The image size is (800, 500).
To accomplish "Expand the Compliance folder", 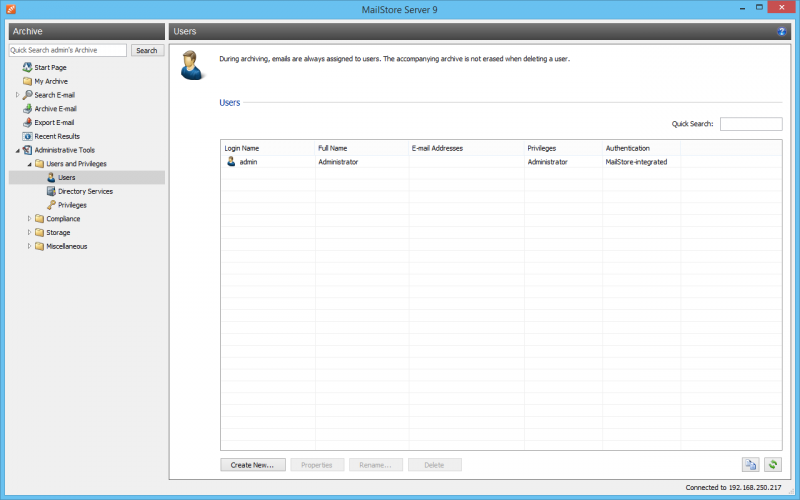I will click(29, 219).
